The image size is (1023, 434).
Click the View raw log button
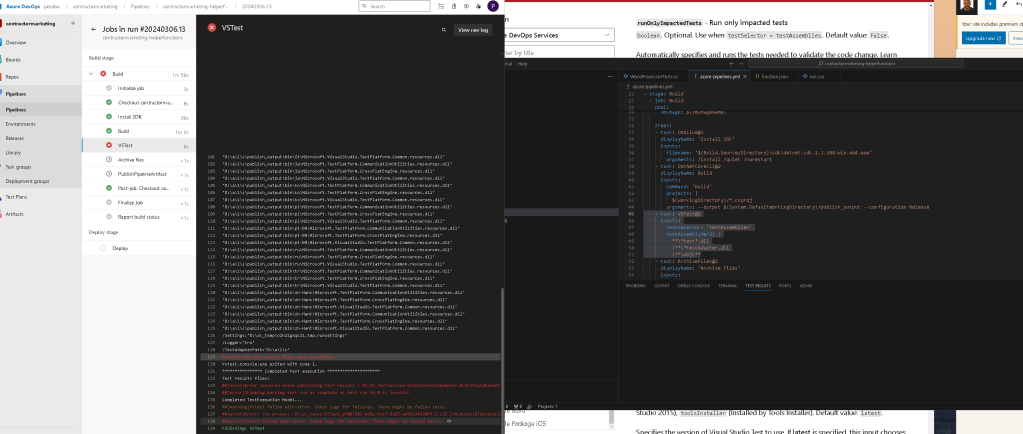click(473, 30)
